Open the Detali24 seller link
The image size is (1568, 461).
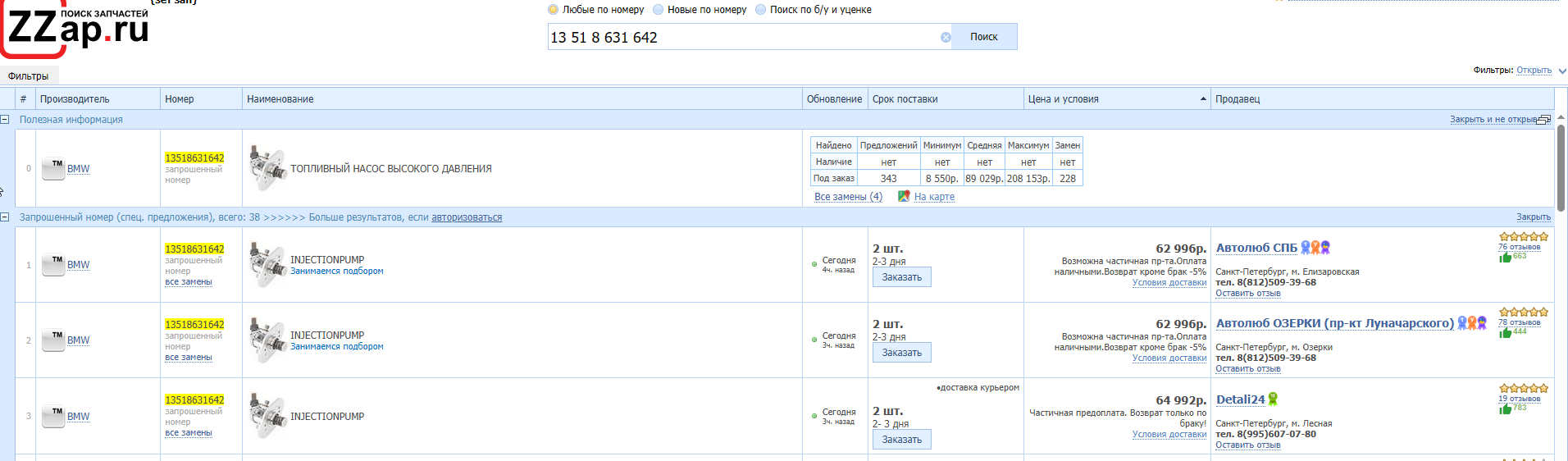click(1240, 399)
